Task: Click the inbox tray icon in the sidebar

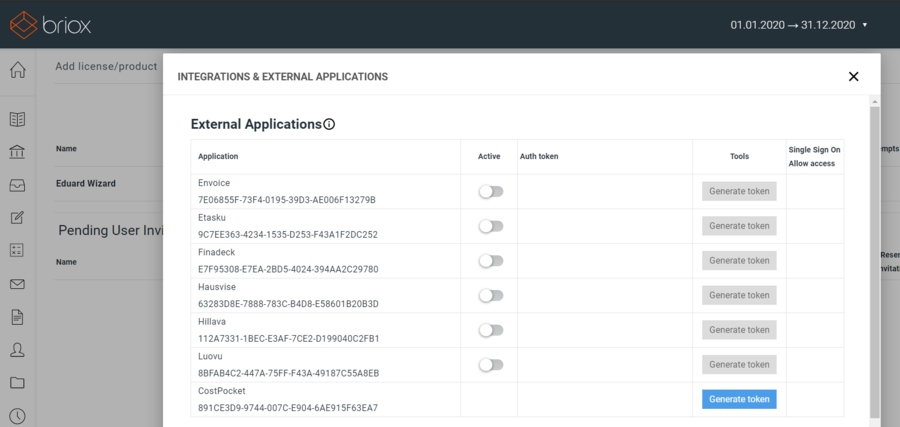Action: point(17,185)
